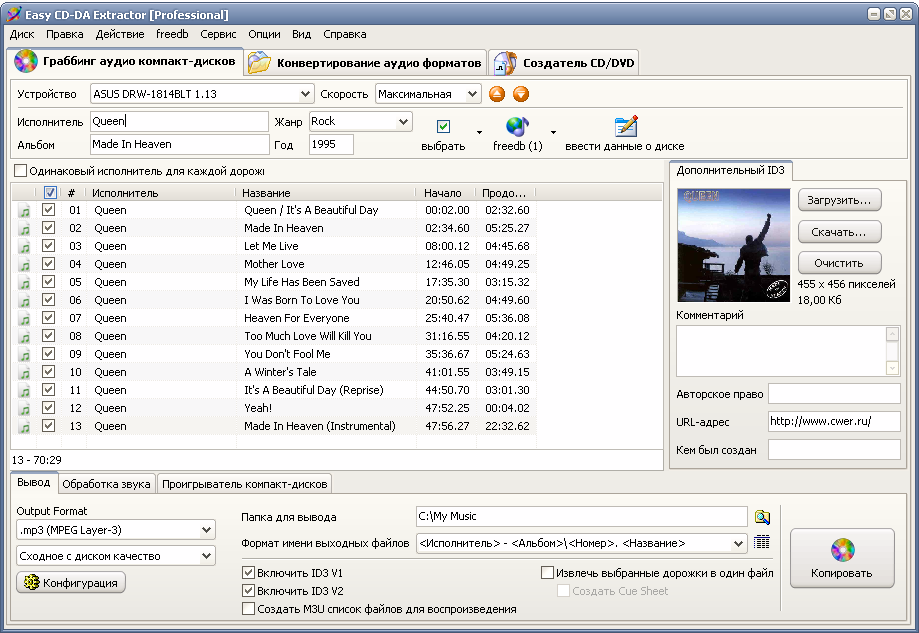Enable M3U playlist creation checkbox
This screenshot has width=919, height=633.
[249, 609]
